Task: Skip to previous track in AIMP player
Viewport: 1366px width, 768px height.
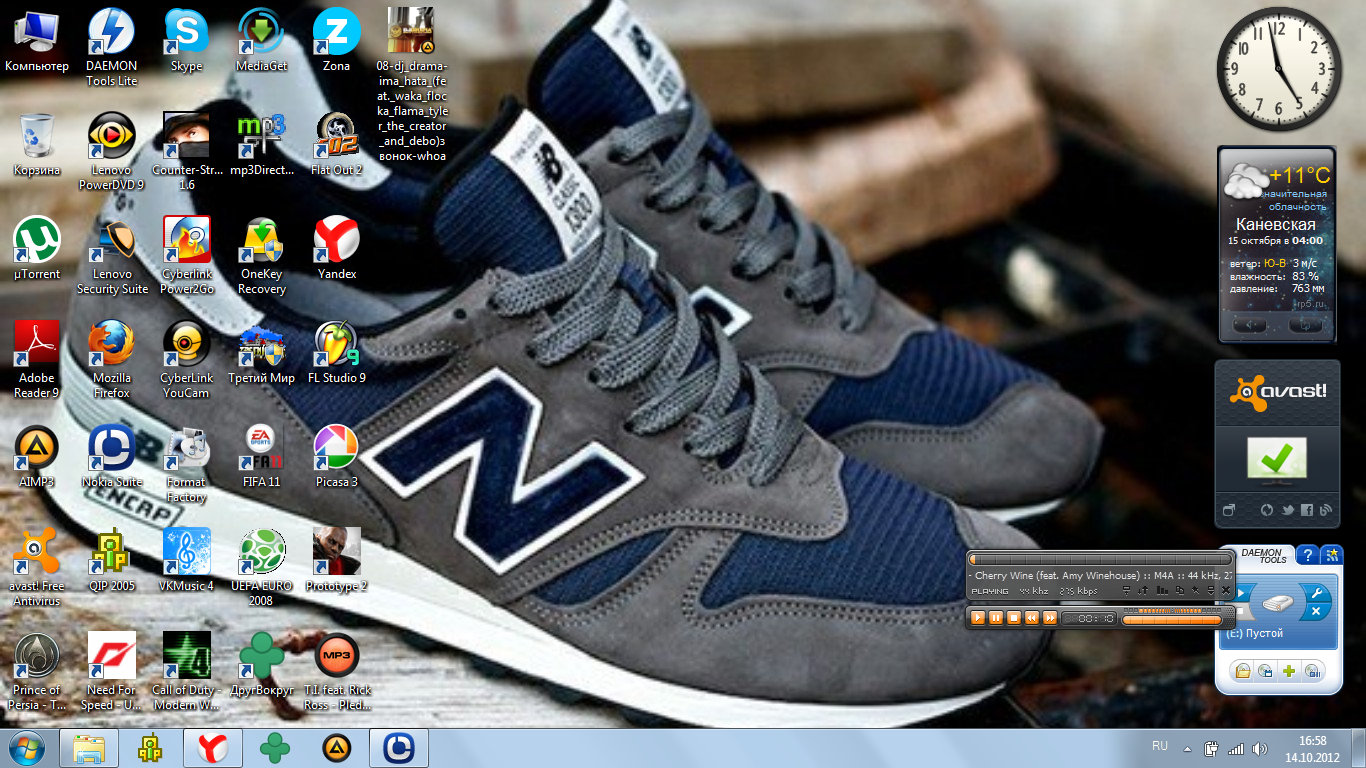Action: [1031, 618]
